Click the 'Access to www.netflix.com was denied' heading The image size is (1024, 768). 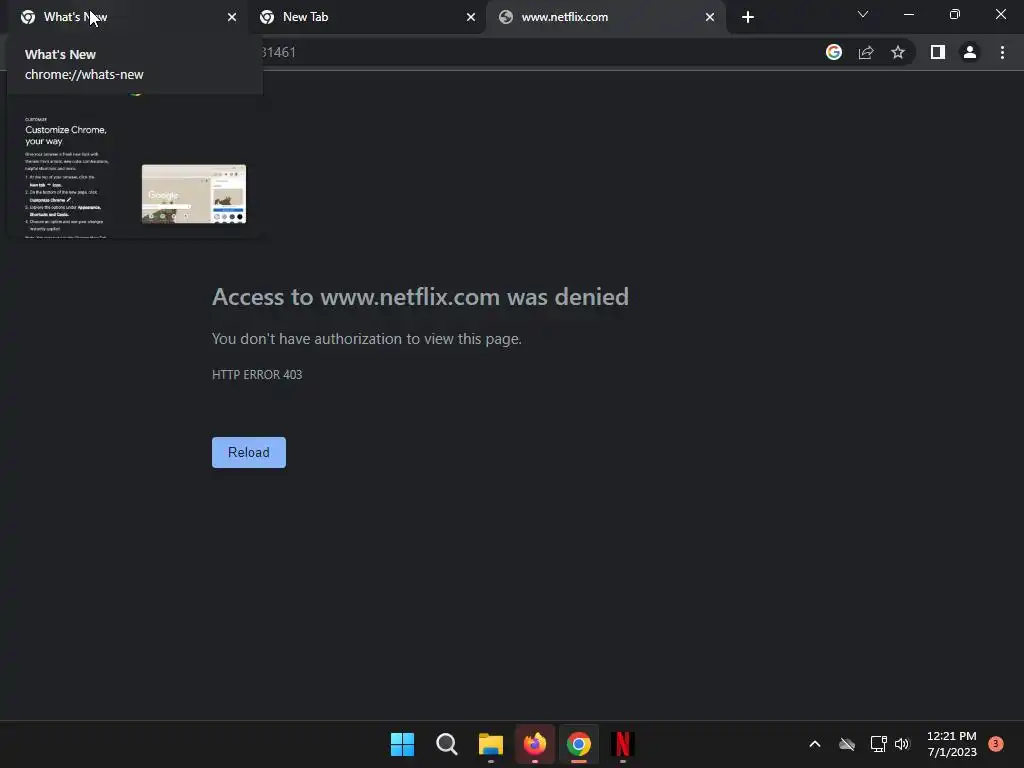tap(421, 297)
